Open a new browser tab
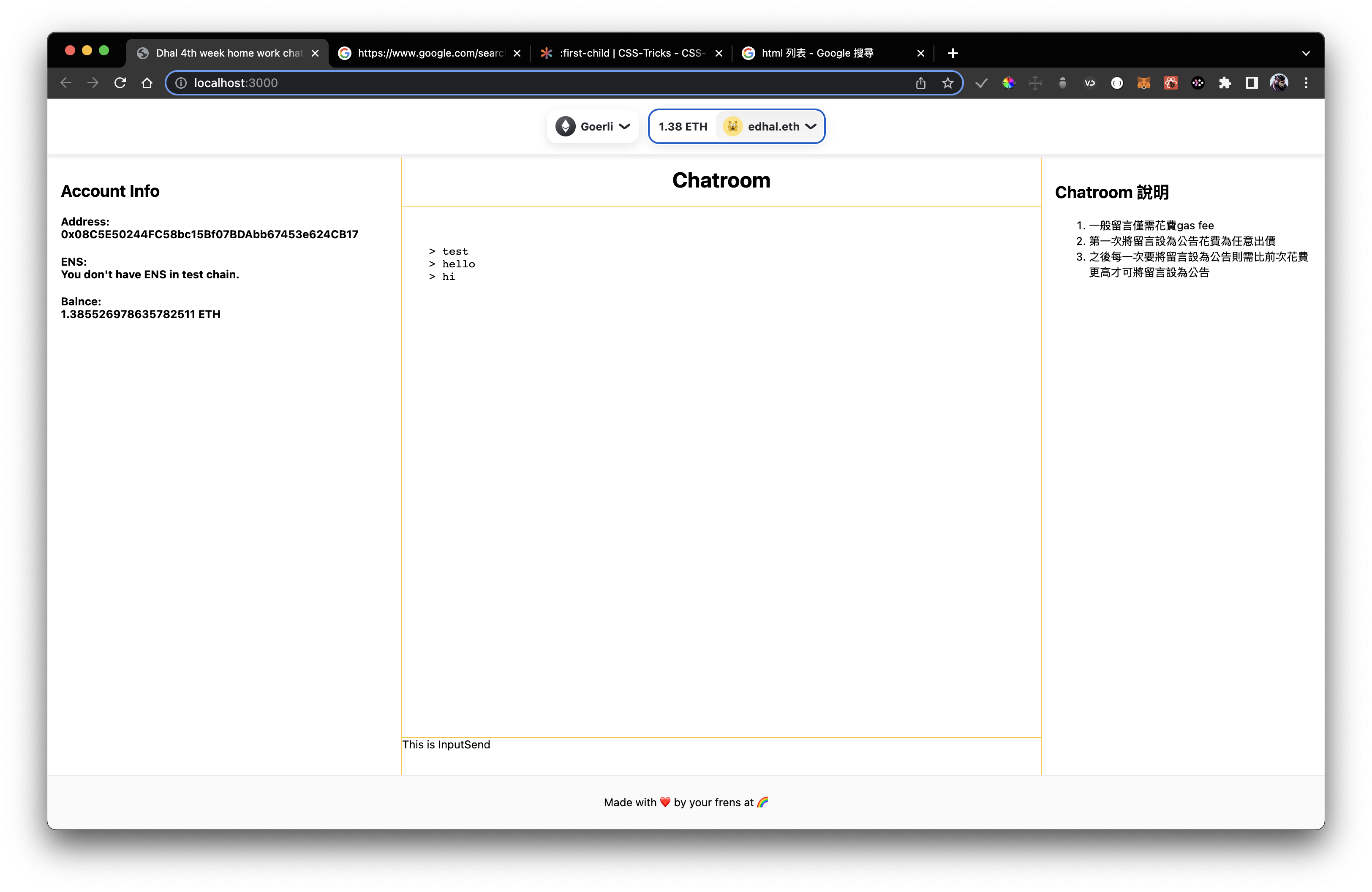The width and height of the screenshot is (1372, 892). pos(953,53)
